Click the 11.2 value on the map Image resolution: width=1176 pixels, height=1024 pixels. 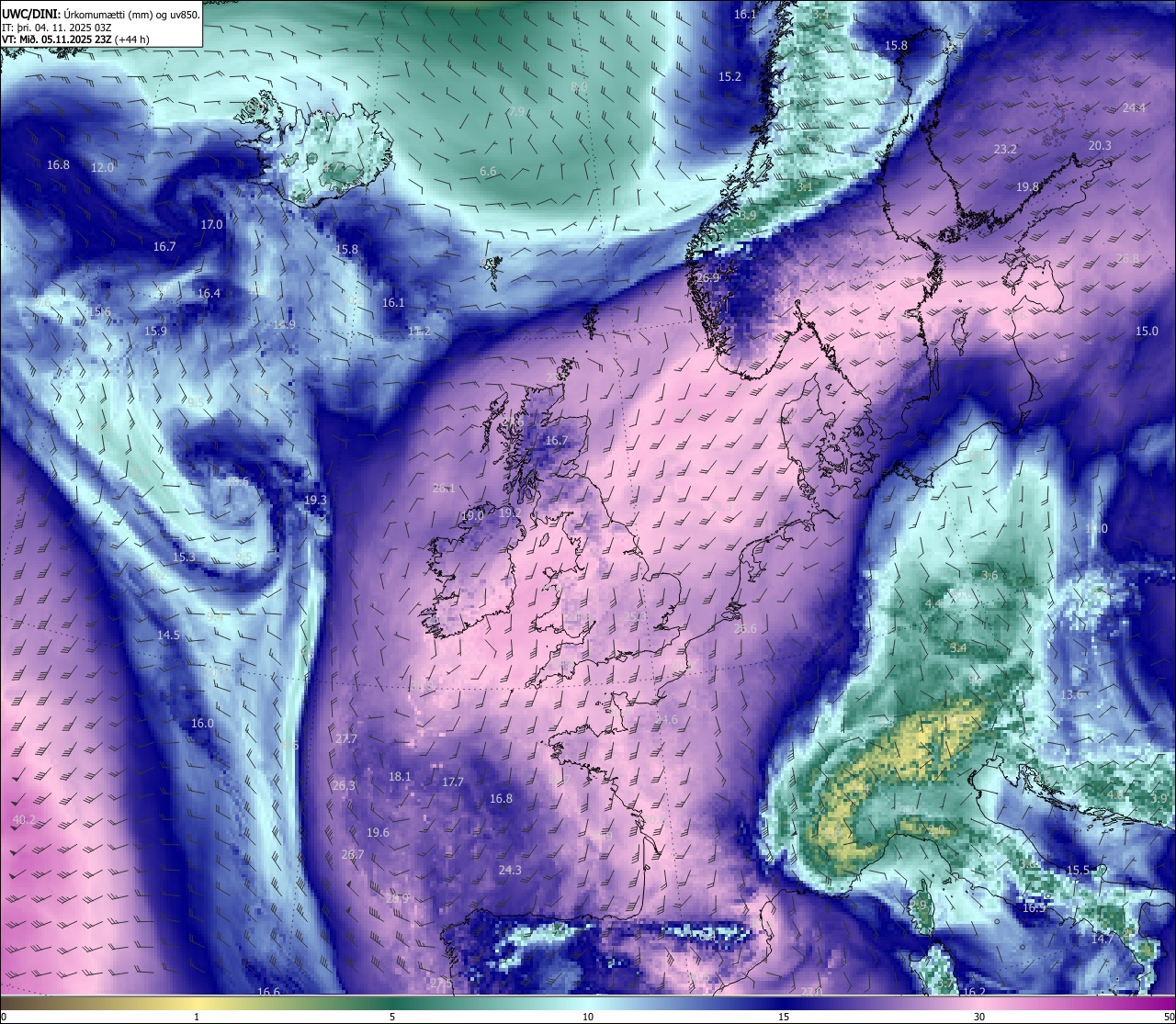pos(419,332)
